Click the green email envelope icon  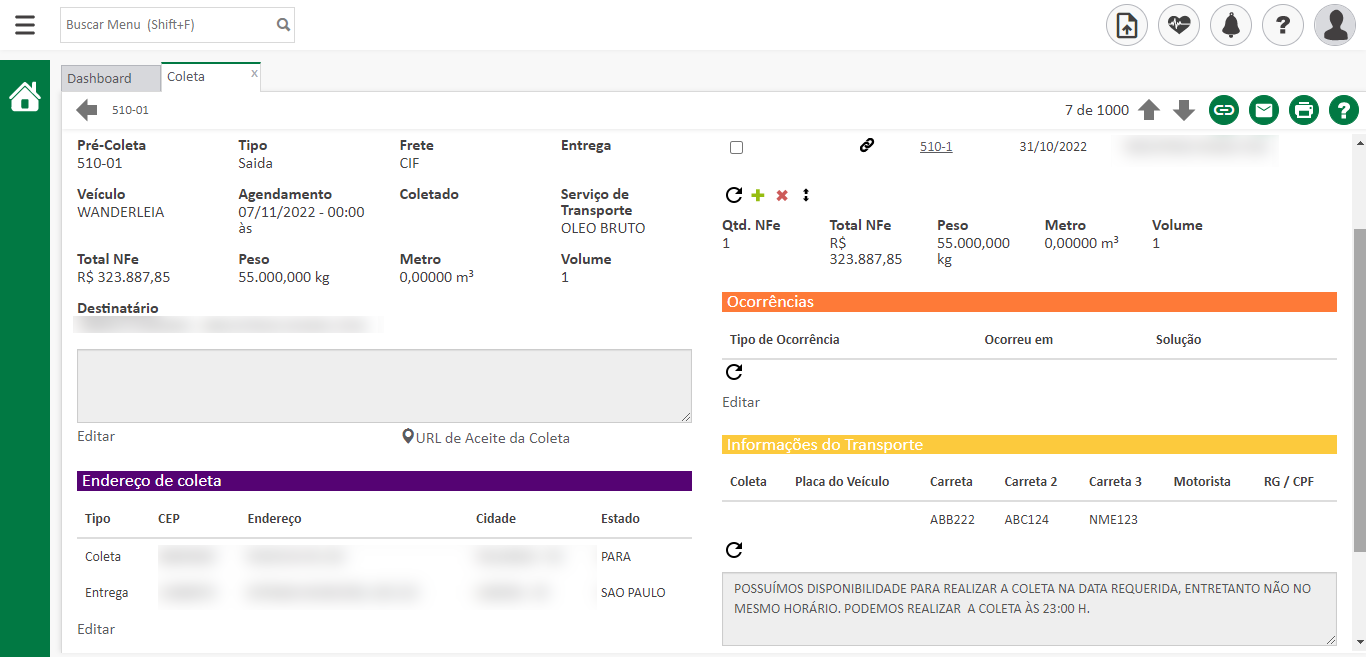[x=1264, y=110]
